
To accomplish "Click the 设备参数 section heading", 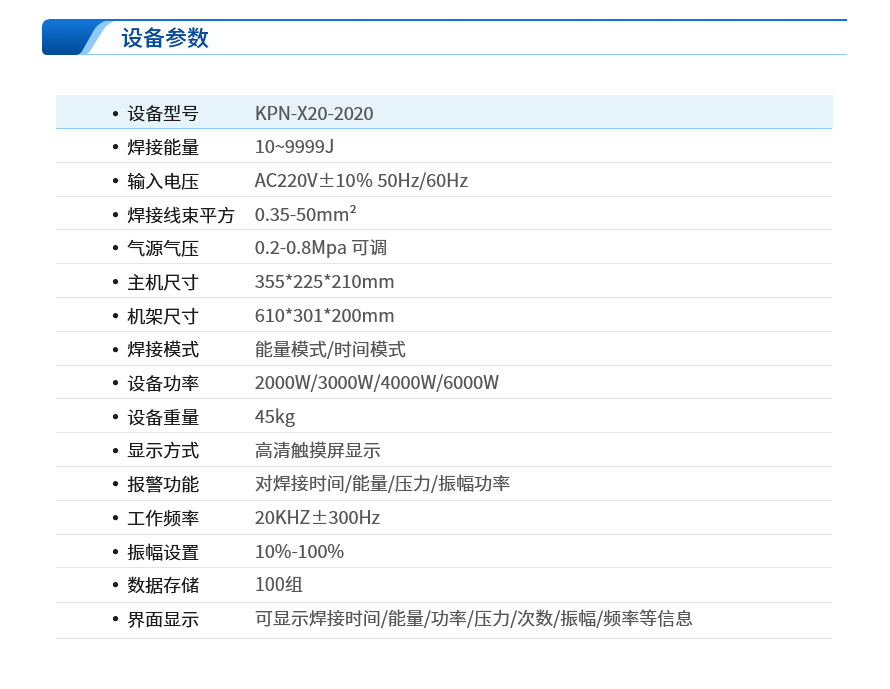I will [165, 38].
